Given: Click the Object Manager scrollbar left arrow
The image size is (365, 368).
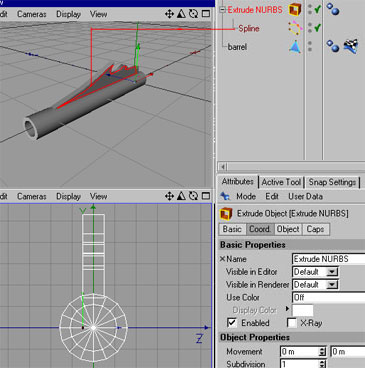Looking at the screenshot, I should [x=223, y=166].
